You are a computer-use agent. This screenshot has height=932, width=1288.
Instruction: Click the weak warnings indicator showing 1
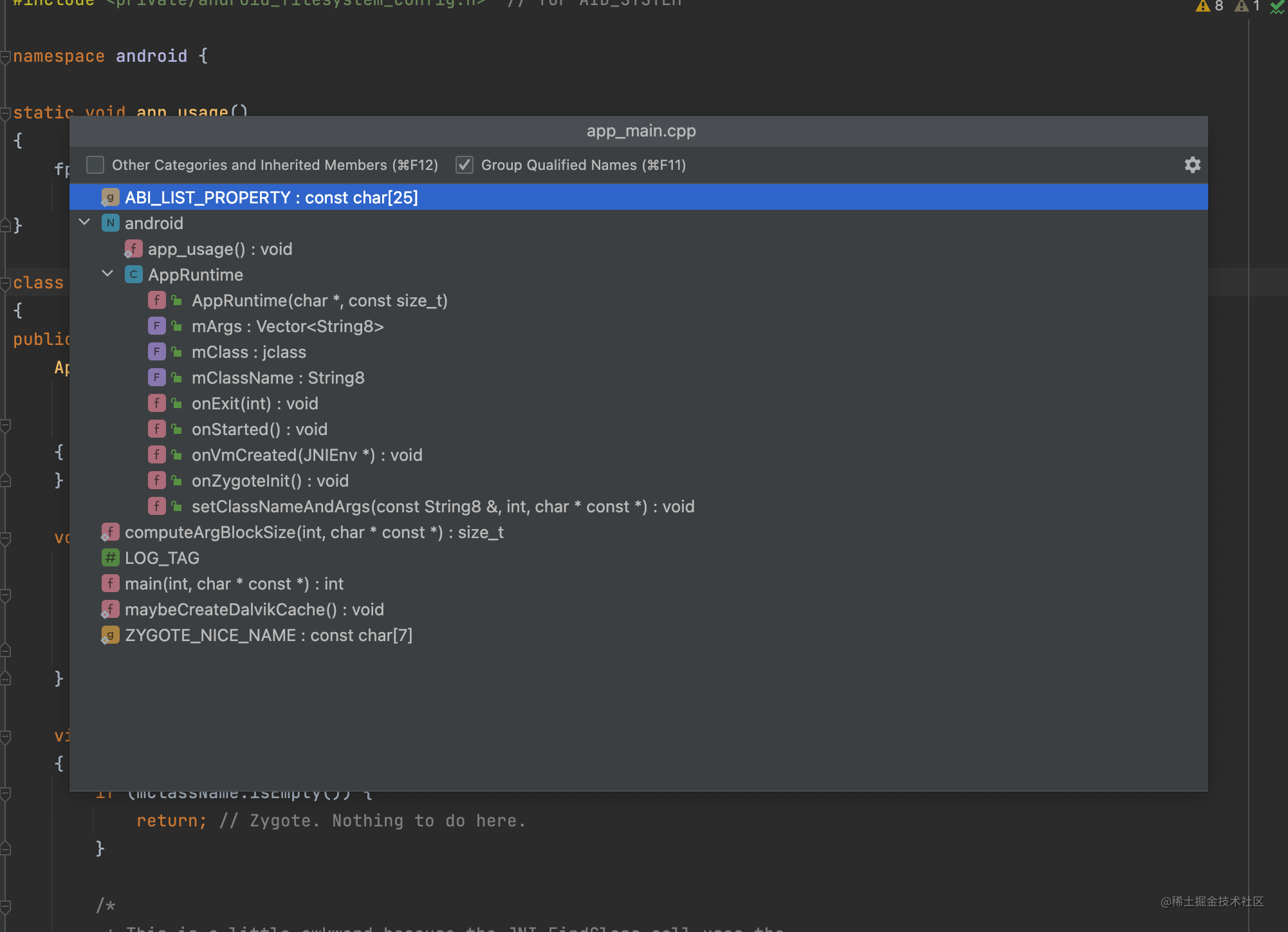1247,6
